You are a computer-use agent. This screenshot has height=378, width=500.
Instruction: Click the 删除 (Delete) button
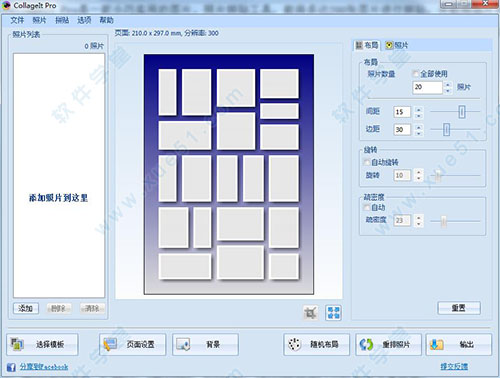tap(59, 308)
